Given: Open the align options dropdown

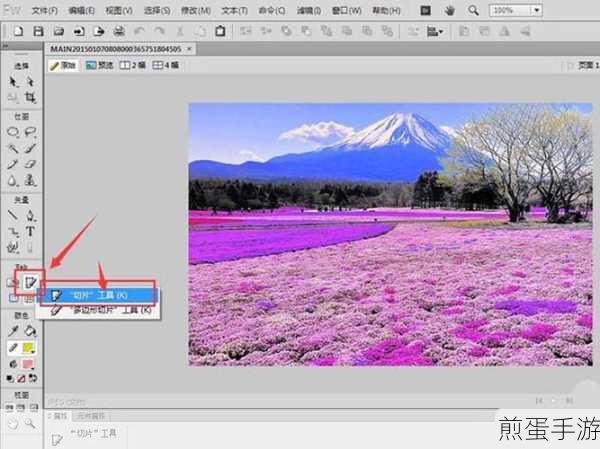Looking at the screenshot, I should point(435,31).
